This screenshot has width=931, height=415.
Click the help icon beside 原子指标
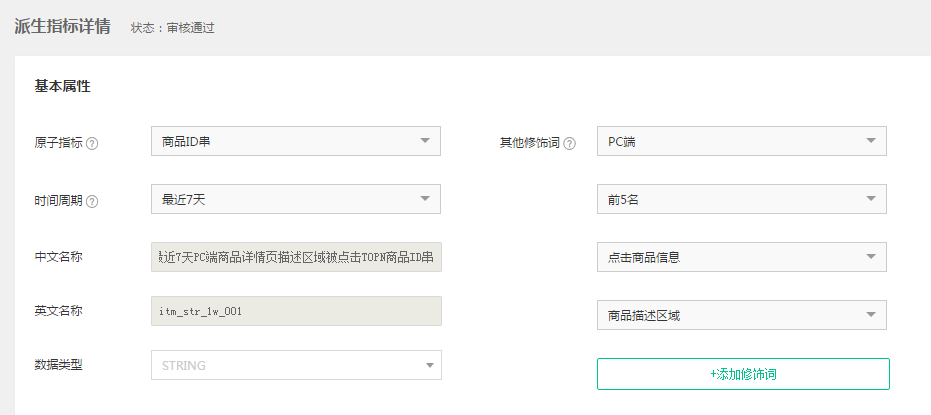point(92,143)
